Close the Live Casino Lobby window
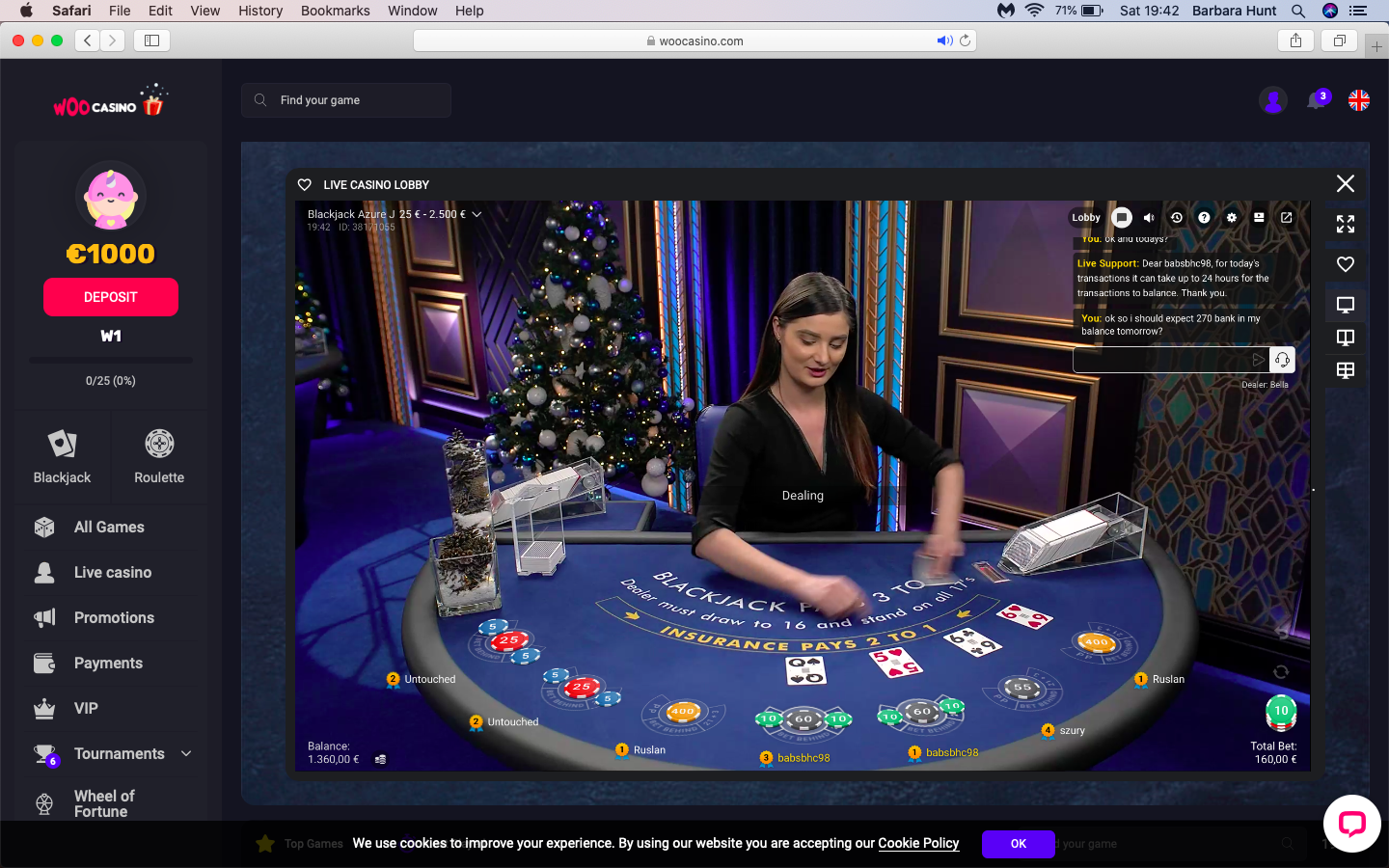1389x868 pixels. [1346, 183]
